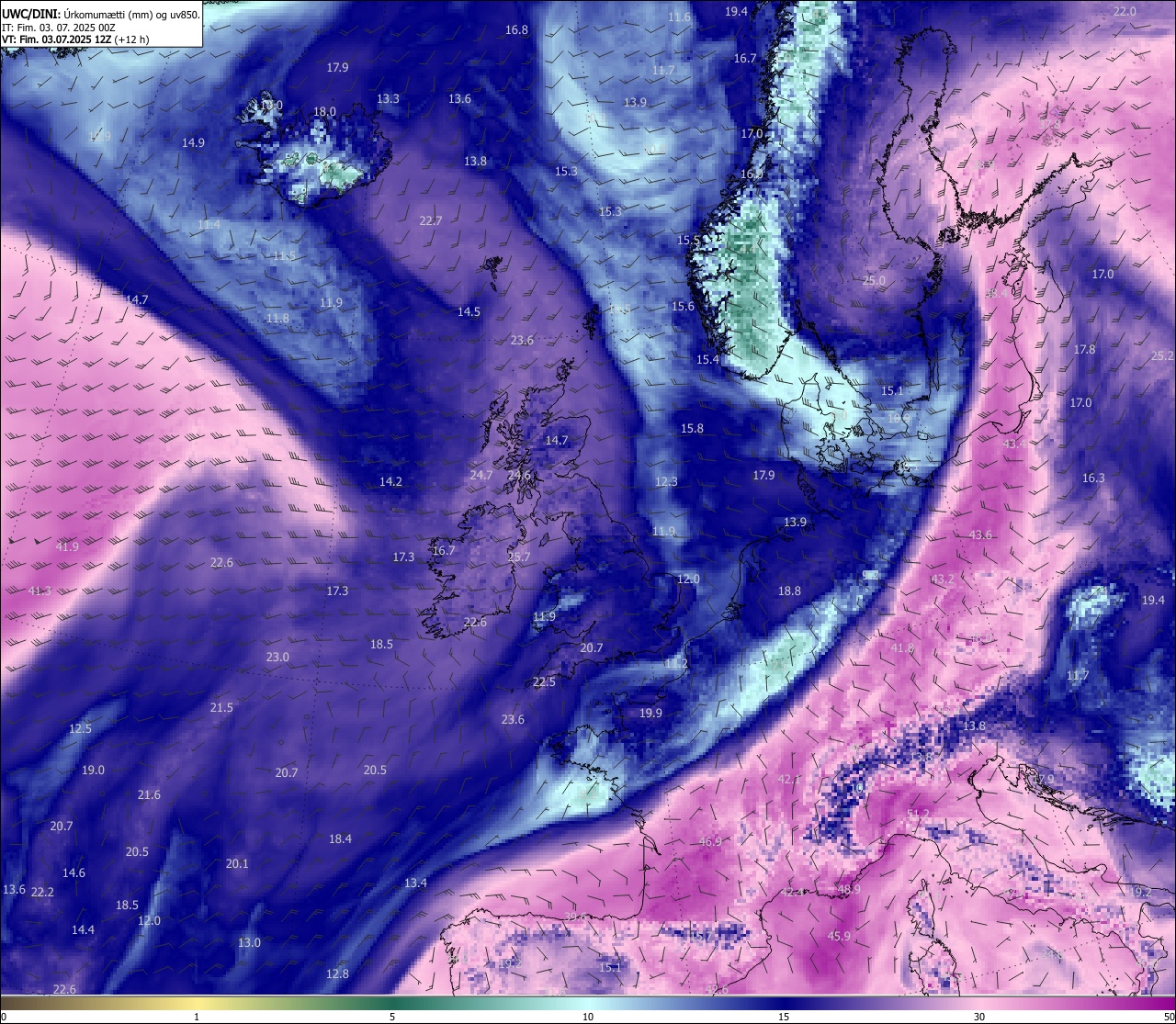This screenshot has width=1176, height=1024.
Task: Click the 16.8 value at top of map
Action: click(x=517, y=29)
